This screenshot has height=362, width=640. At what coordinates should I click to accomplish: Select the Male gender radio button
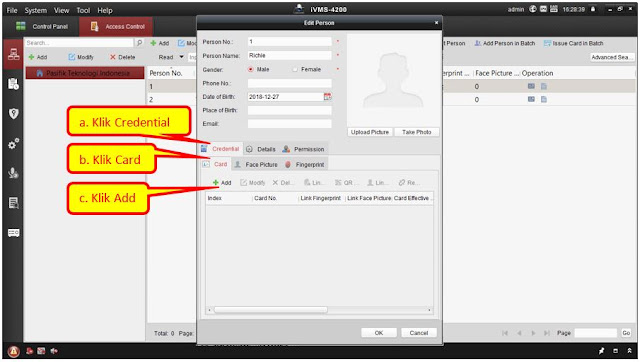pyautogui.click(x=251, y=69)
